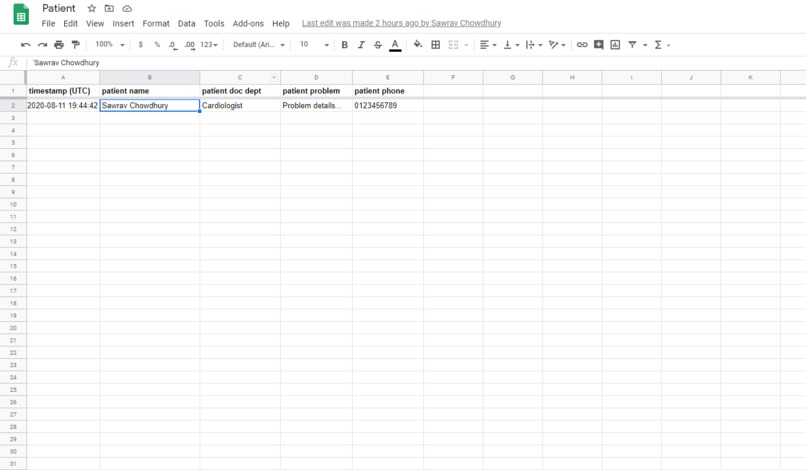Rename the Patient document title
The height and width of the screenshot is (470, 806).
[x=59, y=8]
